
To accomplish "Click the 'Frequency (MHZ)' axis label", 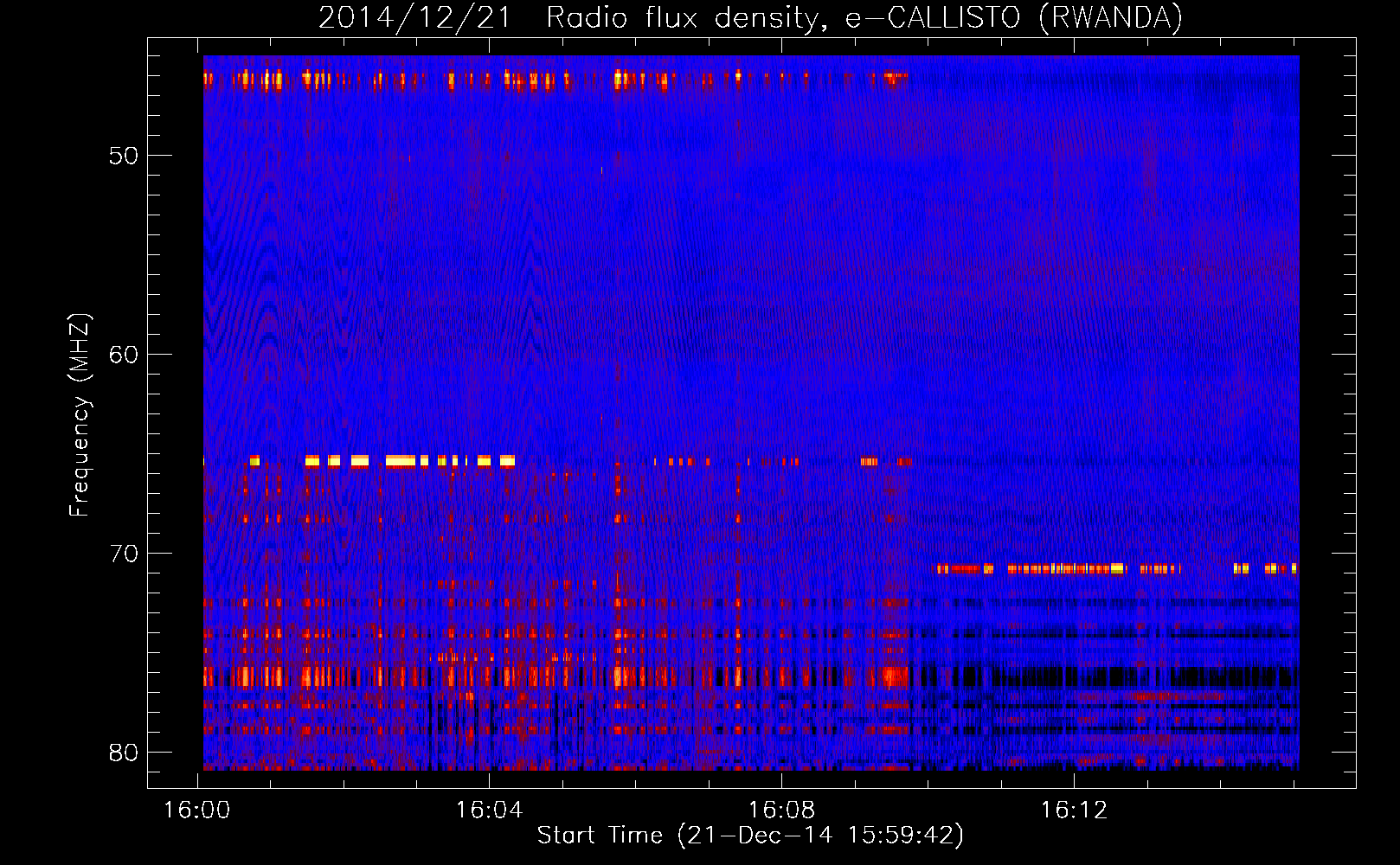I will coord(79,415).
